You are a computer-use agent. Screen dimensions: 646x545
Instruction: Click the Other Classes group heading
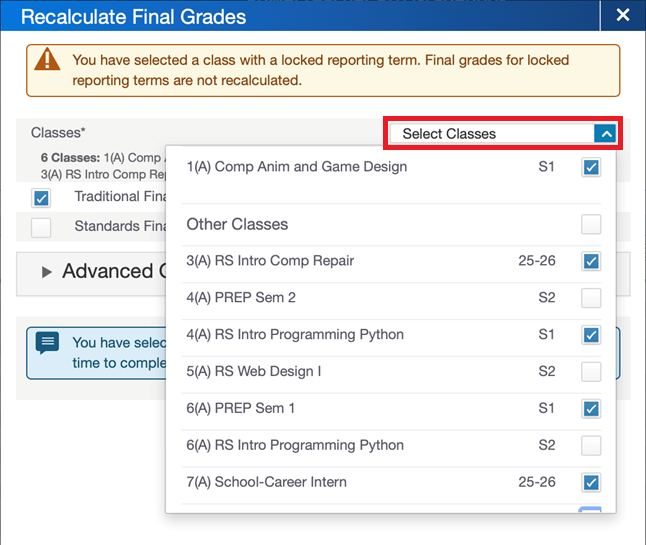tap(237, 224)
